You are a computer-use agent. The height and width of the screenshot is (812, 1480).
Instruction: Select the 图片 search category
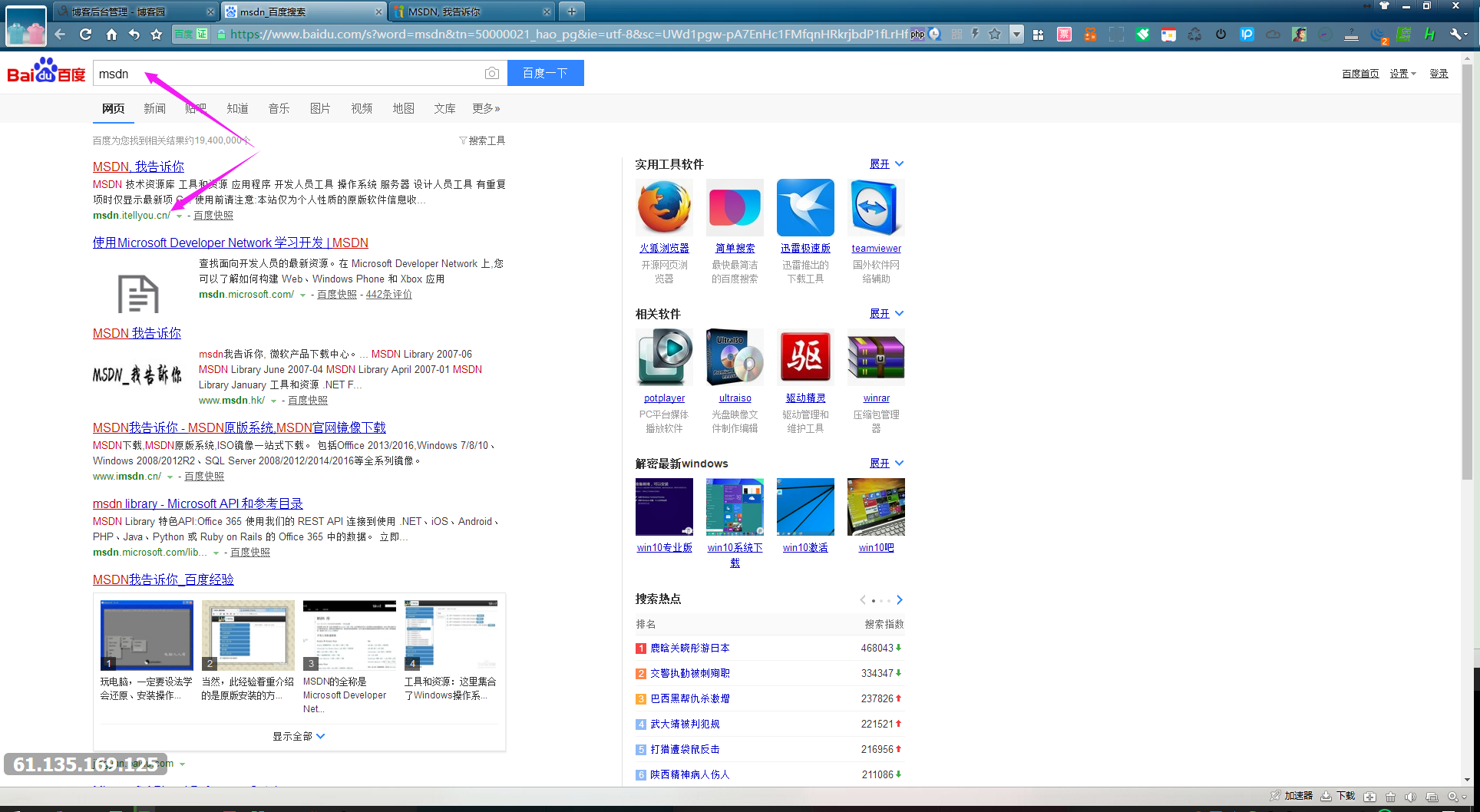coord(320,108)
